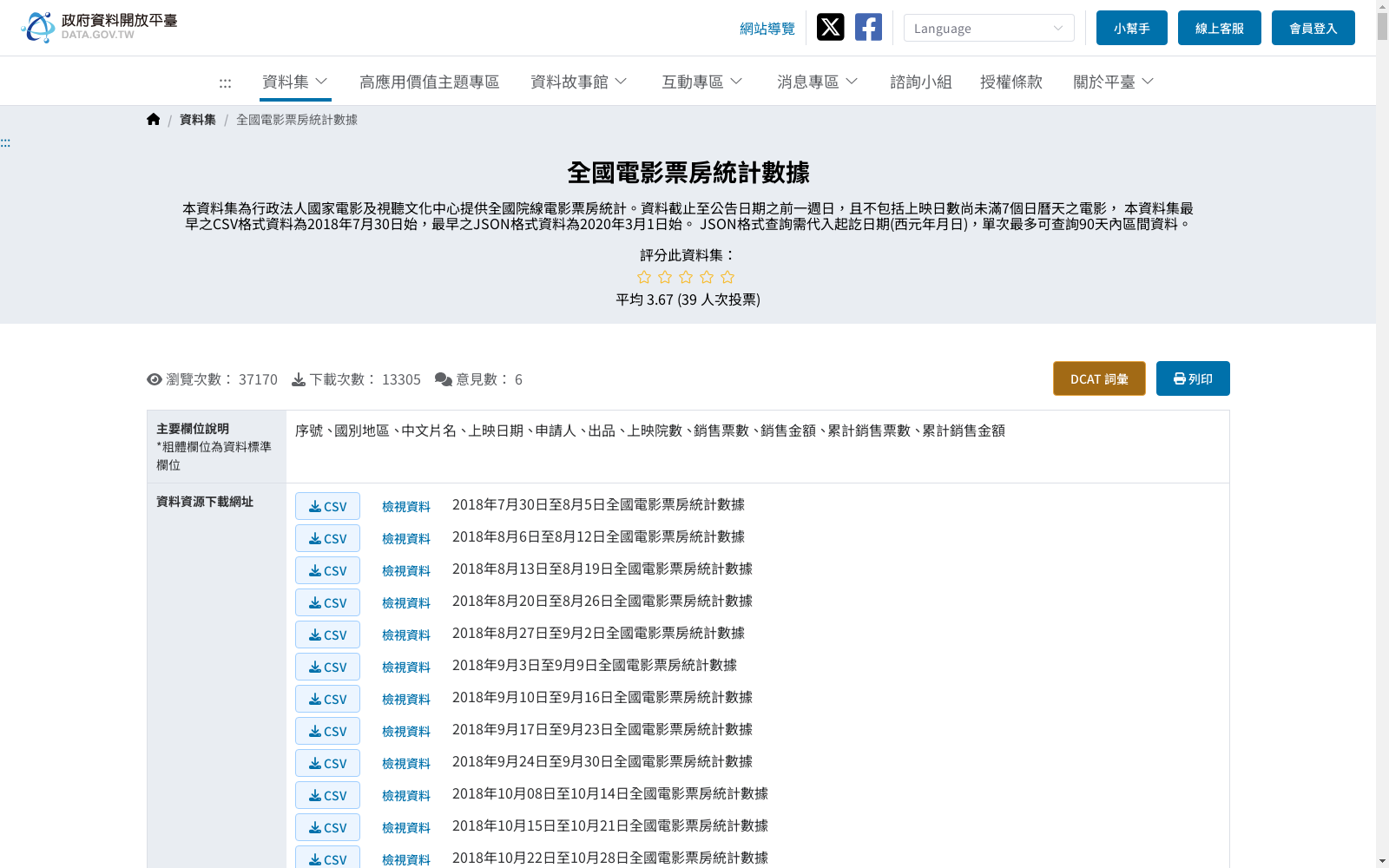This screenshot has width=1389, height=868.
Task: Click the text 平均 3.67 (39 人次投票)
Action: pyautogui.click(x=688, y=299)
